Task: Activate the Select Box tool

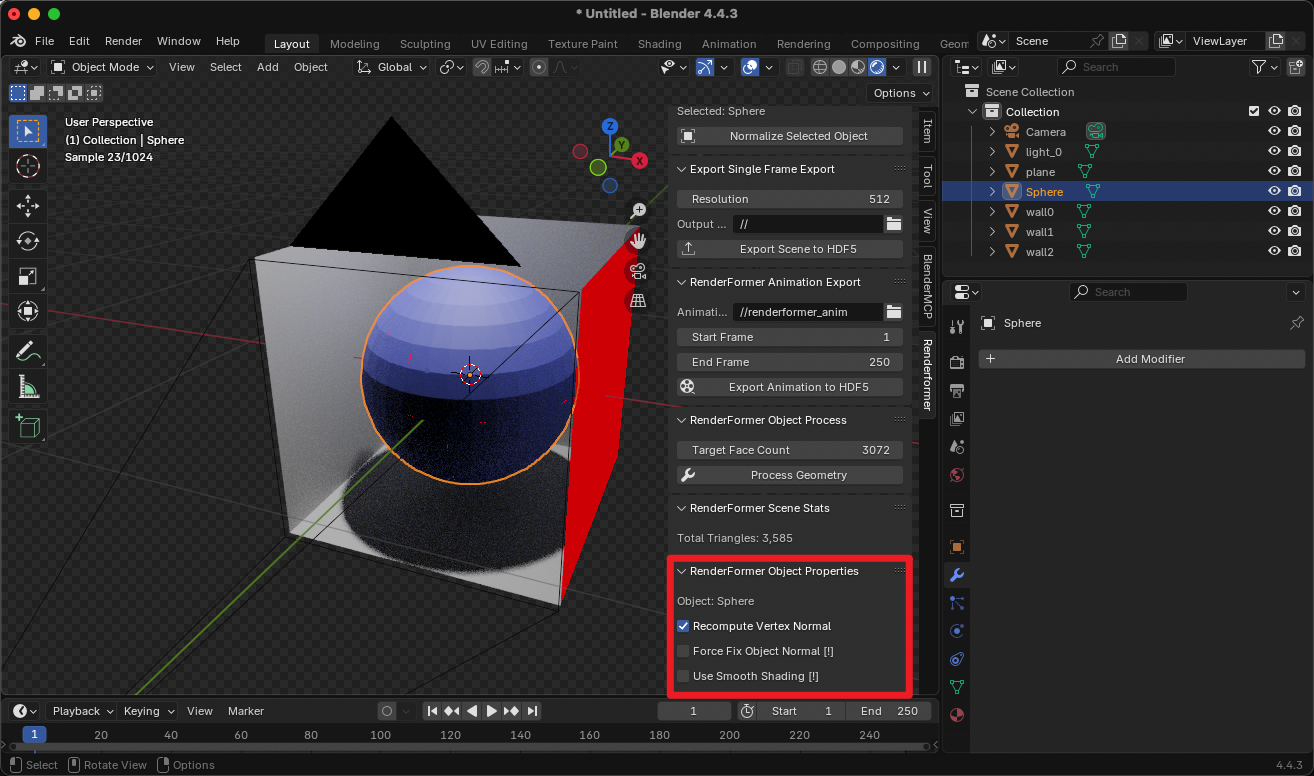Action: (x=28, y=131)
